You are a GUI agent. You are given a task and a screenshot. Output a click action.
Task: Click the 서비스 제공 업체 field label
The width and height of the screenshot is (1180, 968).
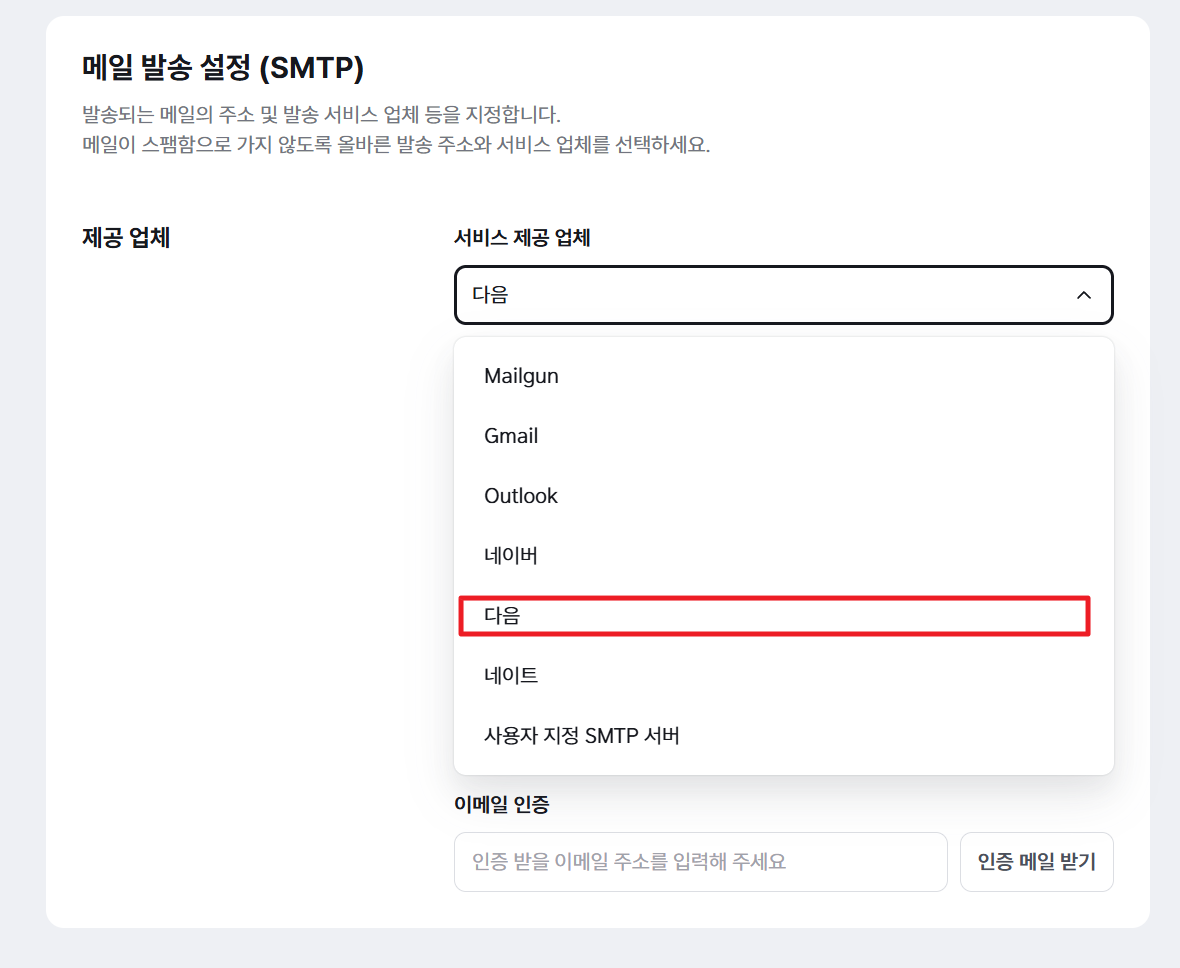point(522,238)
